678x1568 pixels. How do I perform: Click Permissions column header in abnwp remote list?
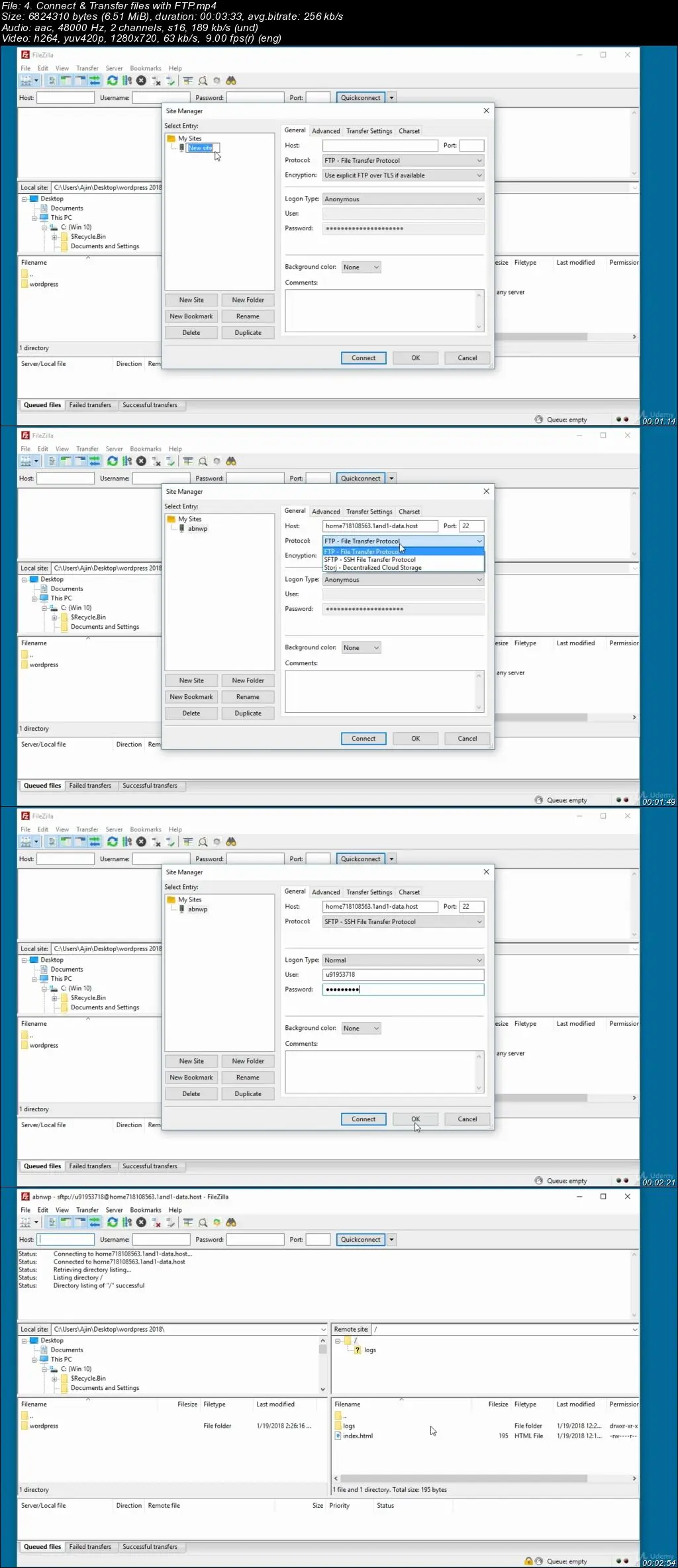point(624,1404)
